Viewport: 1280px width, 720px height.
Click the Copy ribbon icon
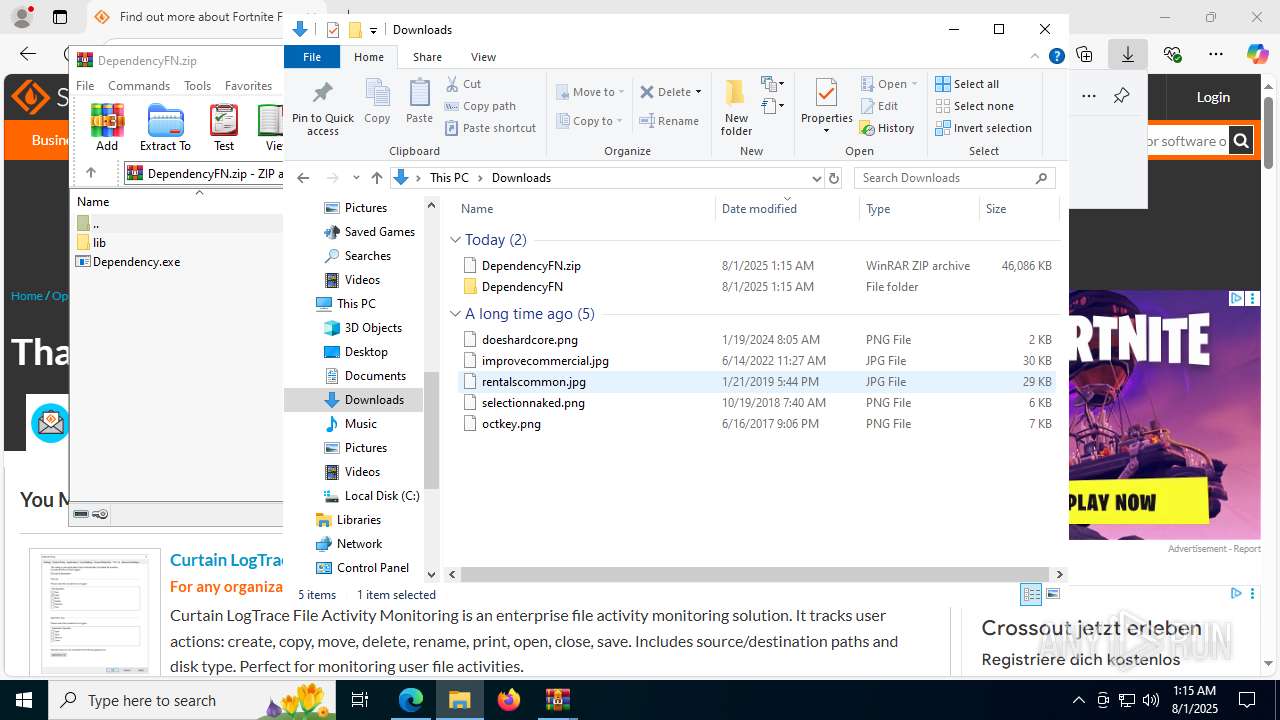(377, 102)
